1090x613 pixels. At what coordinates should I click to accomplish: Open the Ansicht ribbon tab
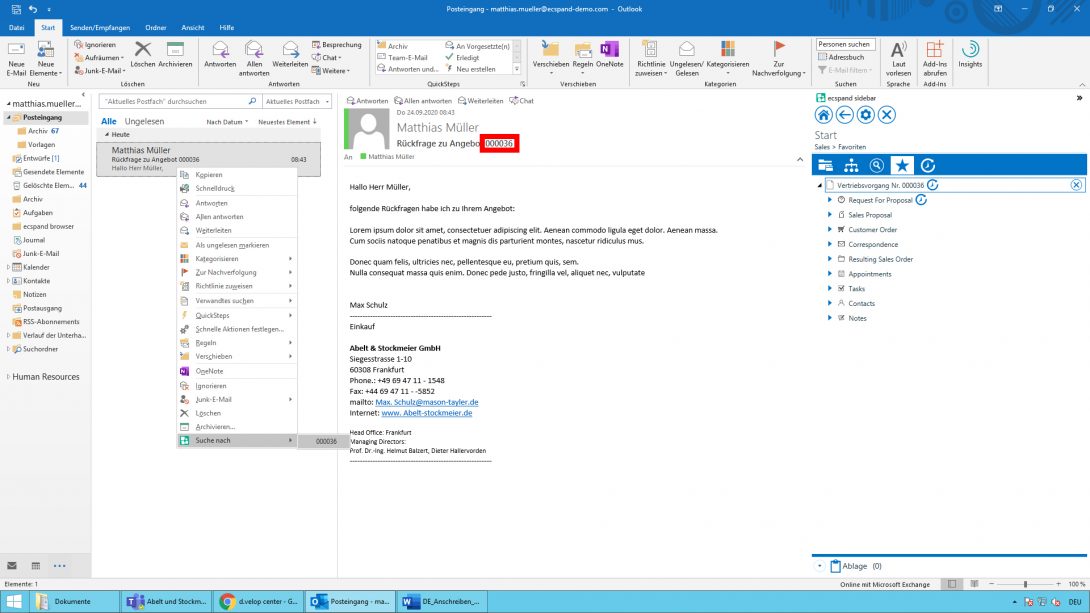(x=193, y=28)
